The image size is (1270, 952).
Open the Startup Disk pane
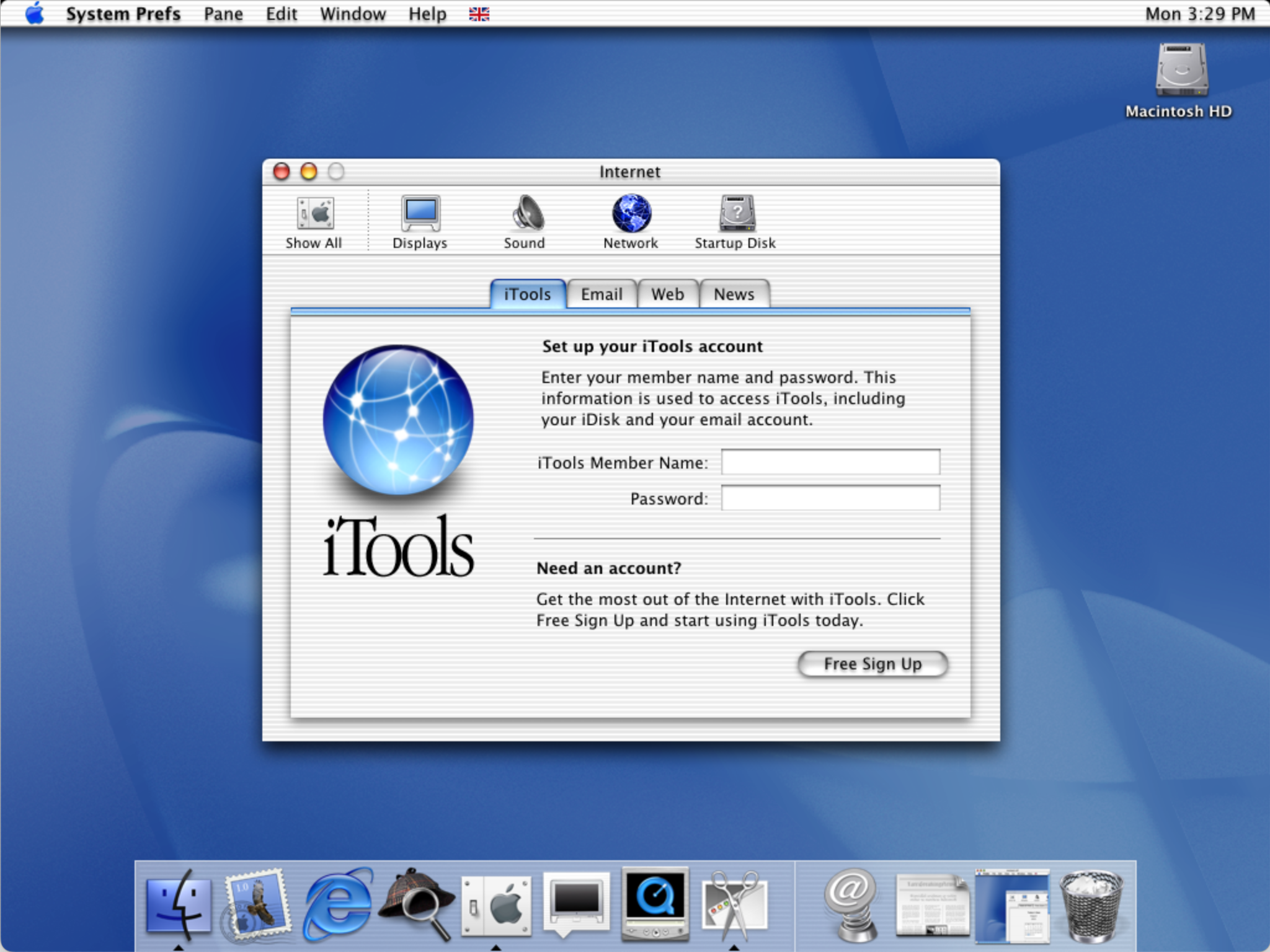pos(735,223)
